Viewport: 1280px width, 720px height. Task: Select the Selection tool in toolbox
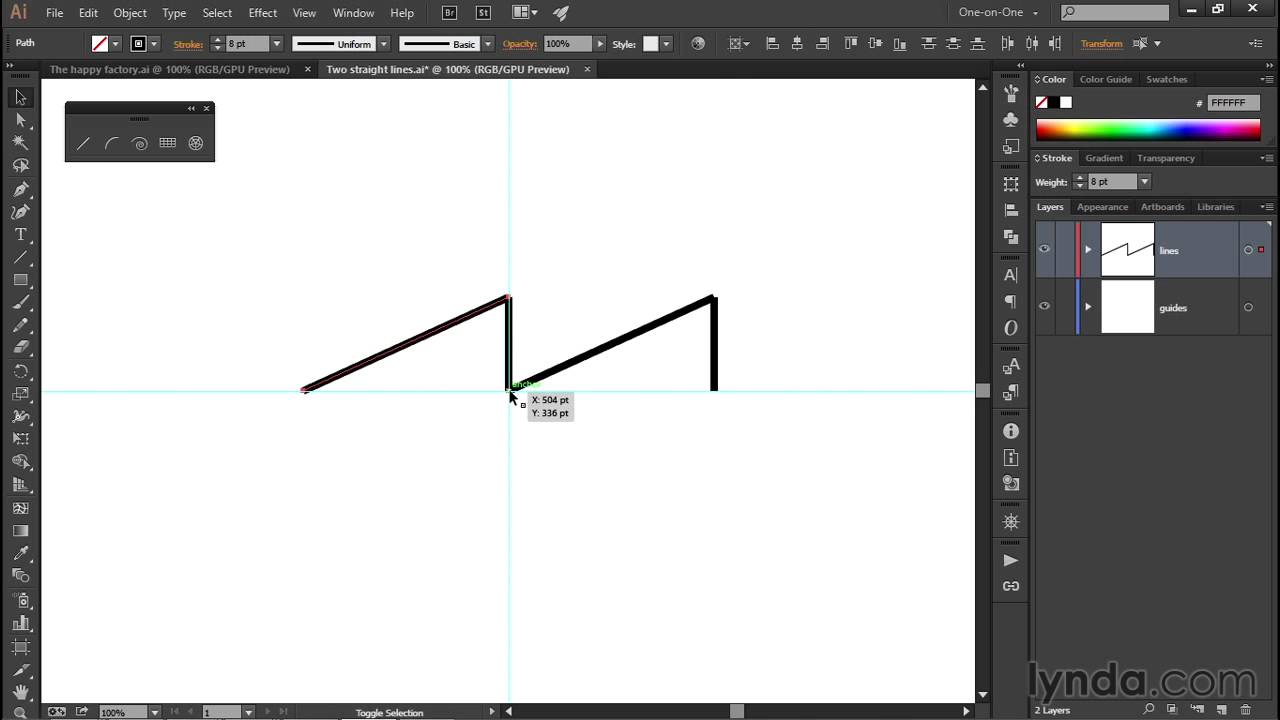coord(20,97)
